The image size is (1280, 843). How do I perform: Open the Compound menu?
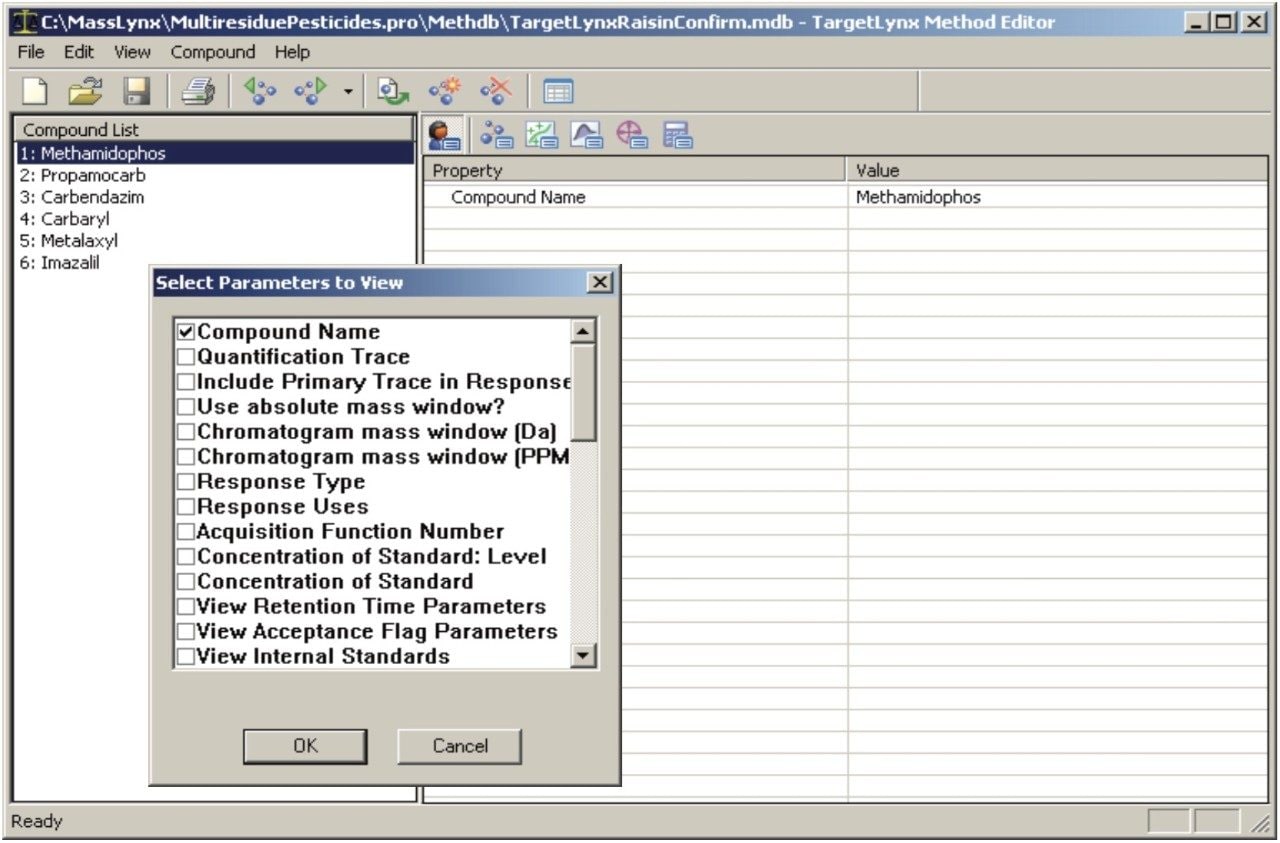212,52
